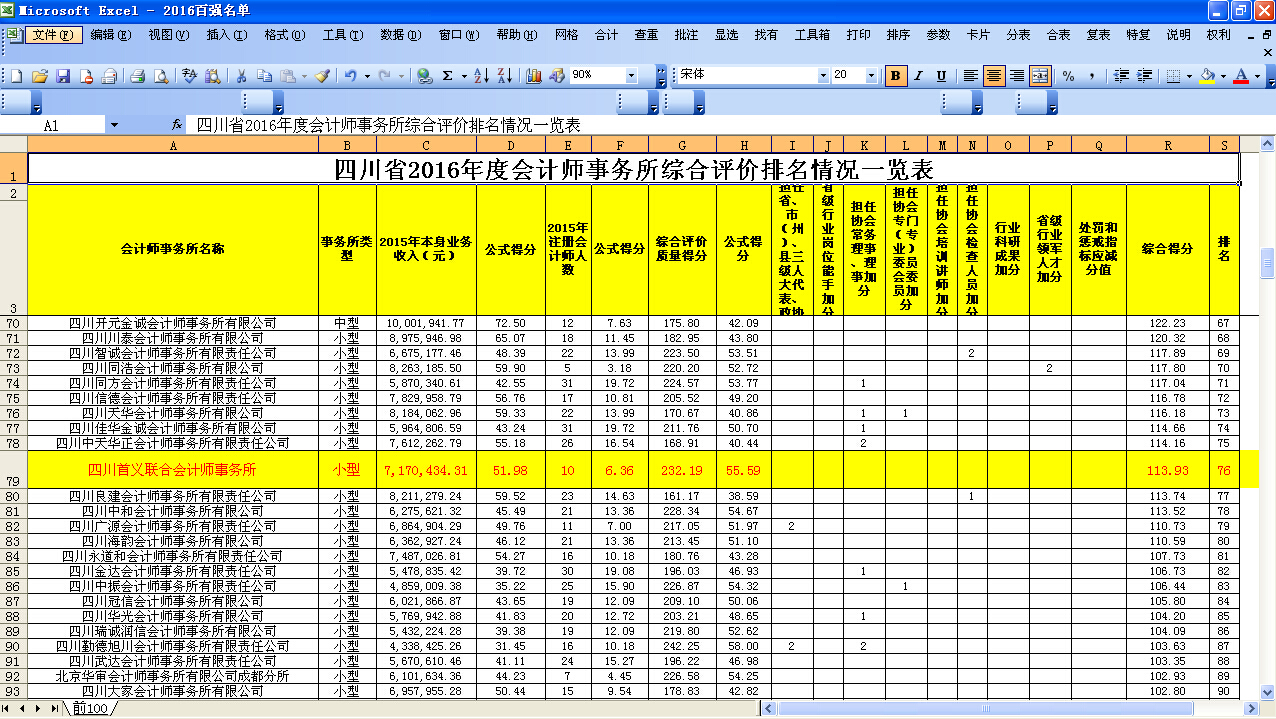The width and height of the screenshot is (1276, 719).
Task: Click the Save icon in the toolbar
Action: (x=63, y=76)
